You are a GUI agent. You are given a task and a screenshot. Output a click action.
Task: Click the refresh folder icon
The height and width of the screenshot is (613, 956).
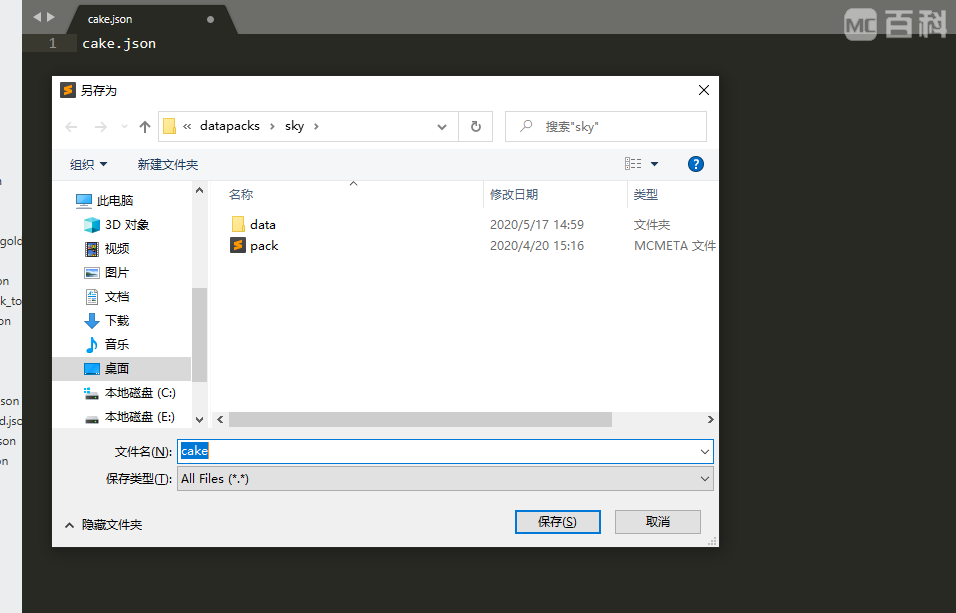click(475, 127)
